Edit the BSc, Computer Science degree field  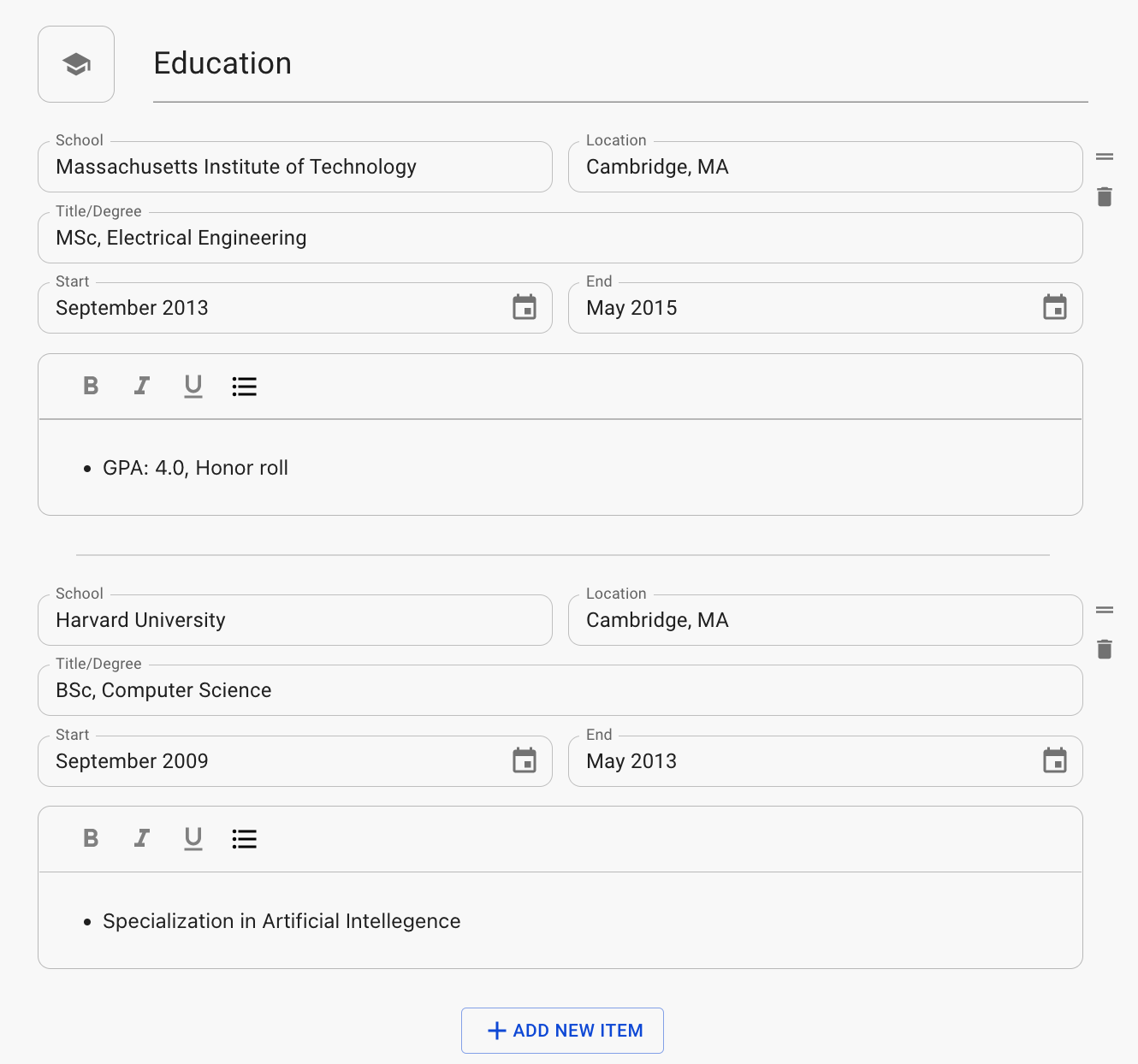pyautogui.click(x=560, y=690)
